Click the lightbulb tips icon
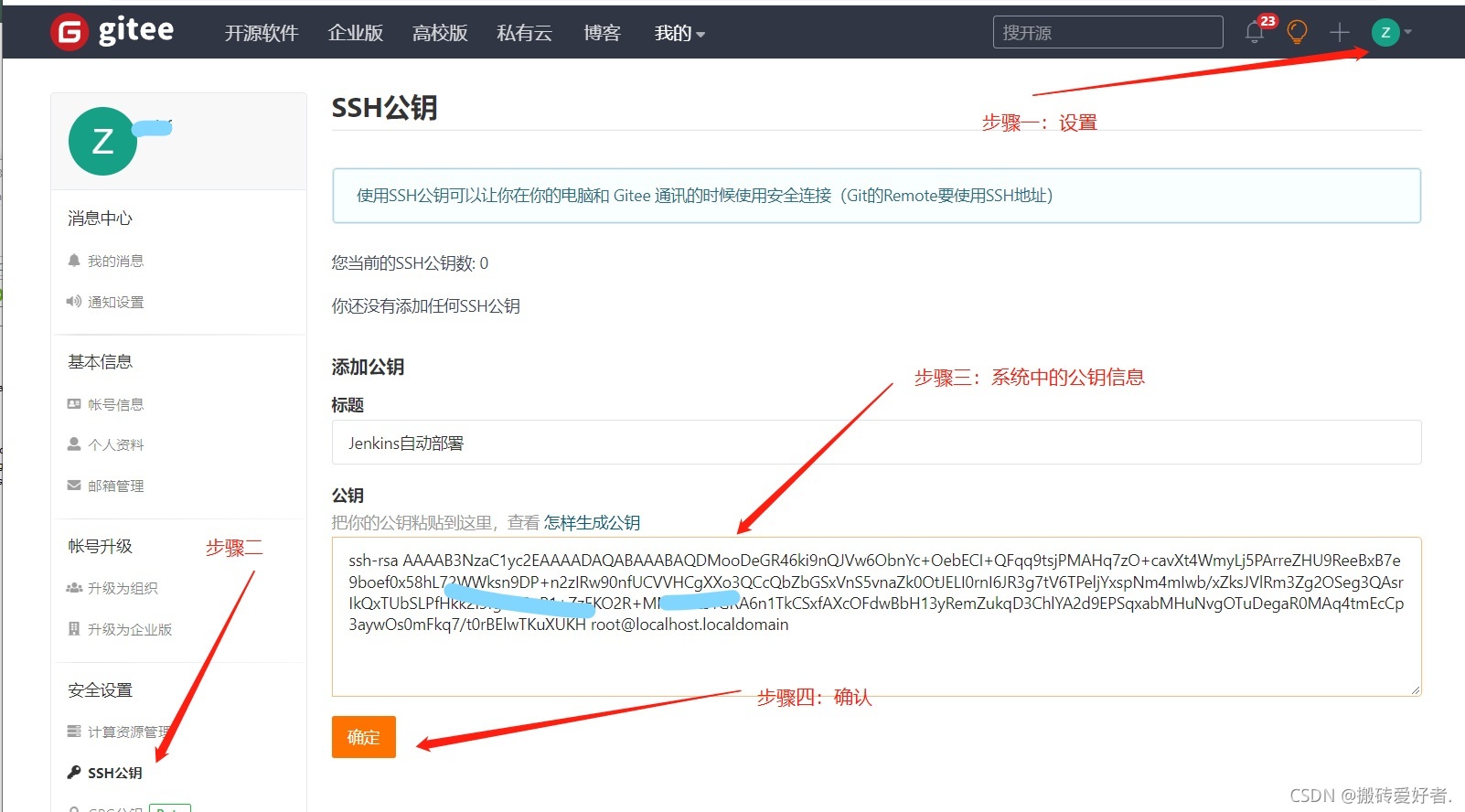The image size is (1465, 812). (1297, 33)
